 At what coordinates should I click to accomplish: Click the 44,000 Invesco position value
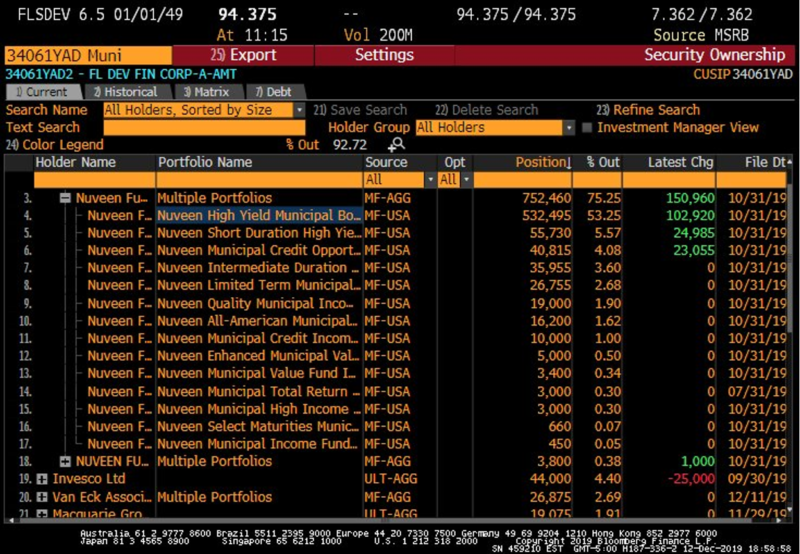(x=550, y=479)
